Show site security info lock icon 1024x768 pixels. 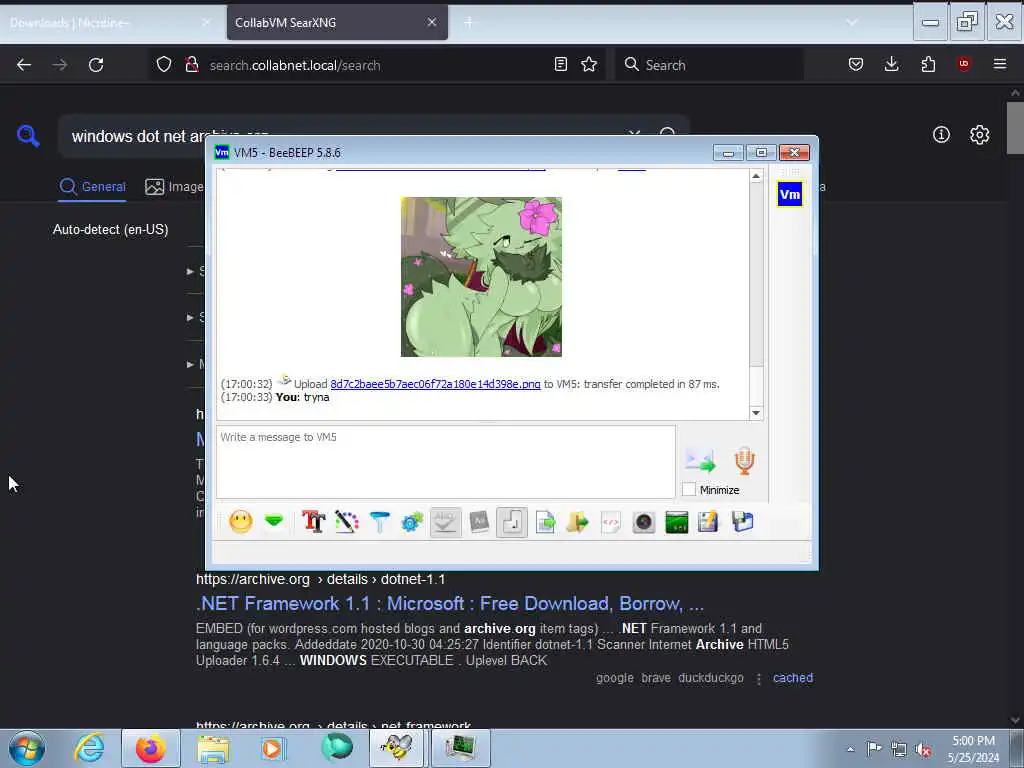tap(191, 64)
